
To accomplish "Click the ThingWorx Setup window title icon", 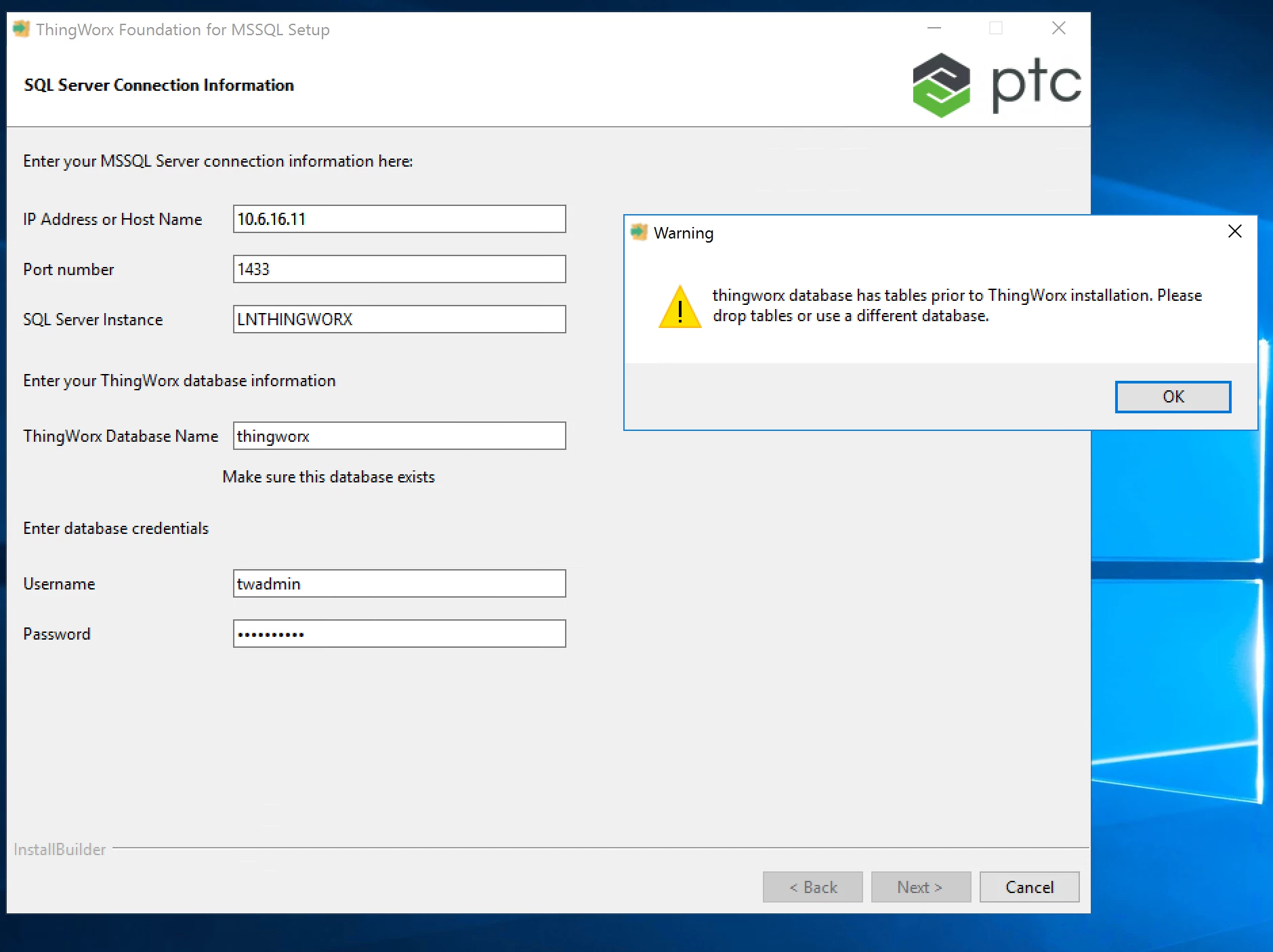I will [x=21, y=29].
